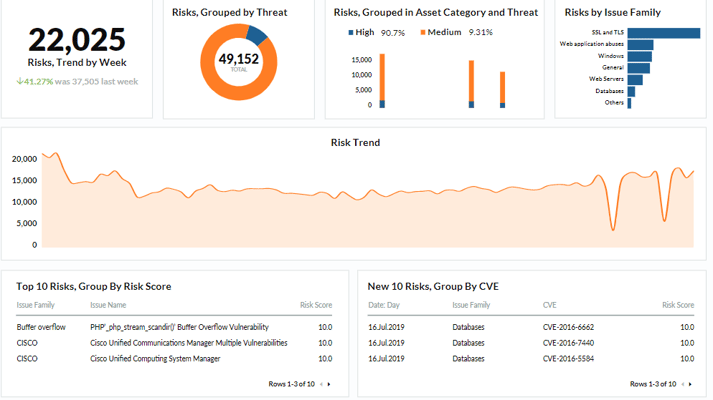The height and width of the screenshot is (400, 713).
Task: Sort Top 10 Risks by Issue Name column
Action: [108, 305]
